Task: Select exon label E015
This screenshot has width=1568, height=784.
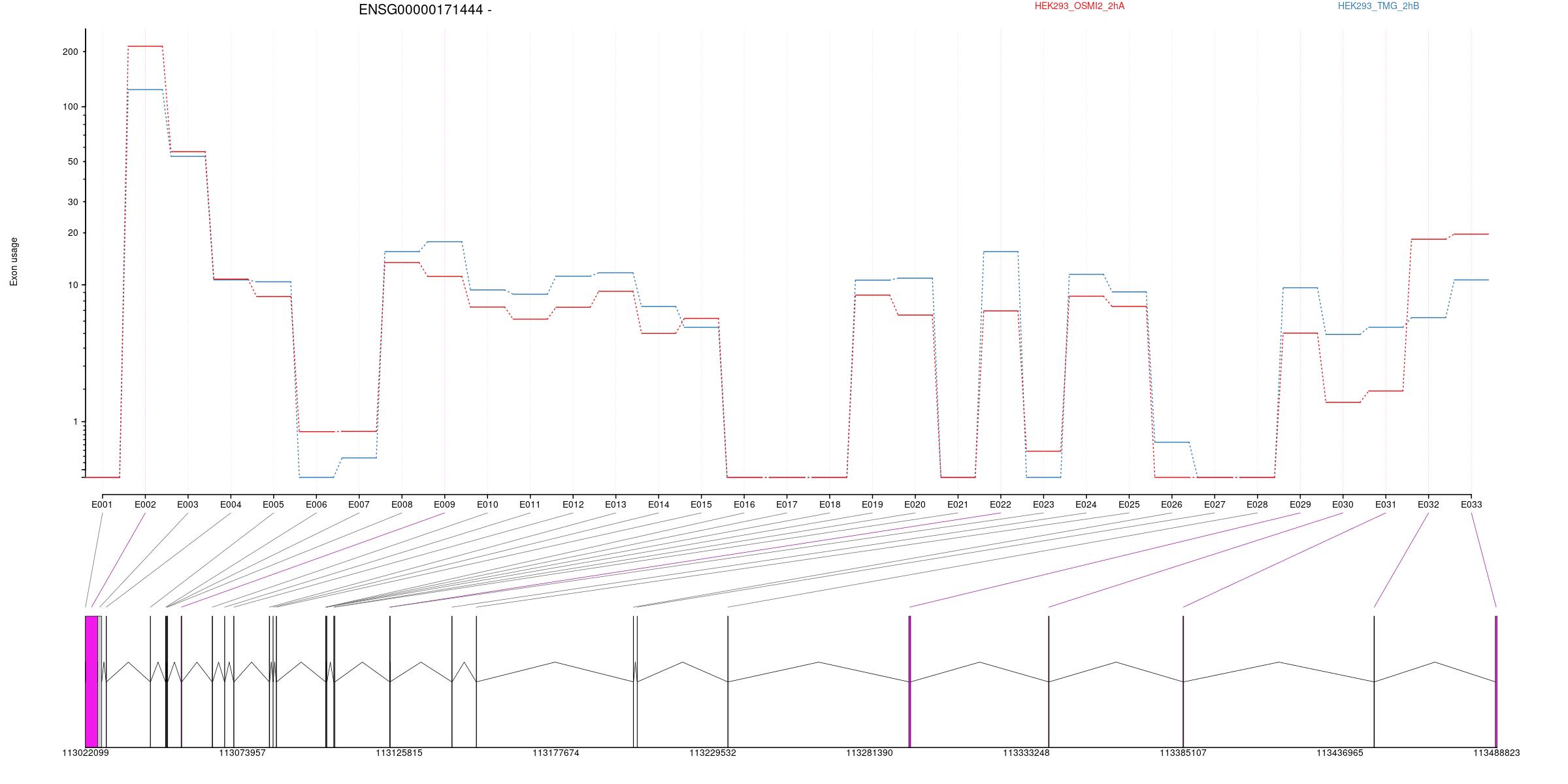Action: pyautogui.click(x=701, y=504)
